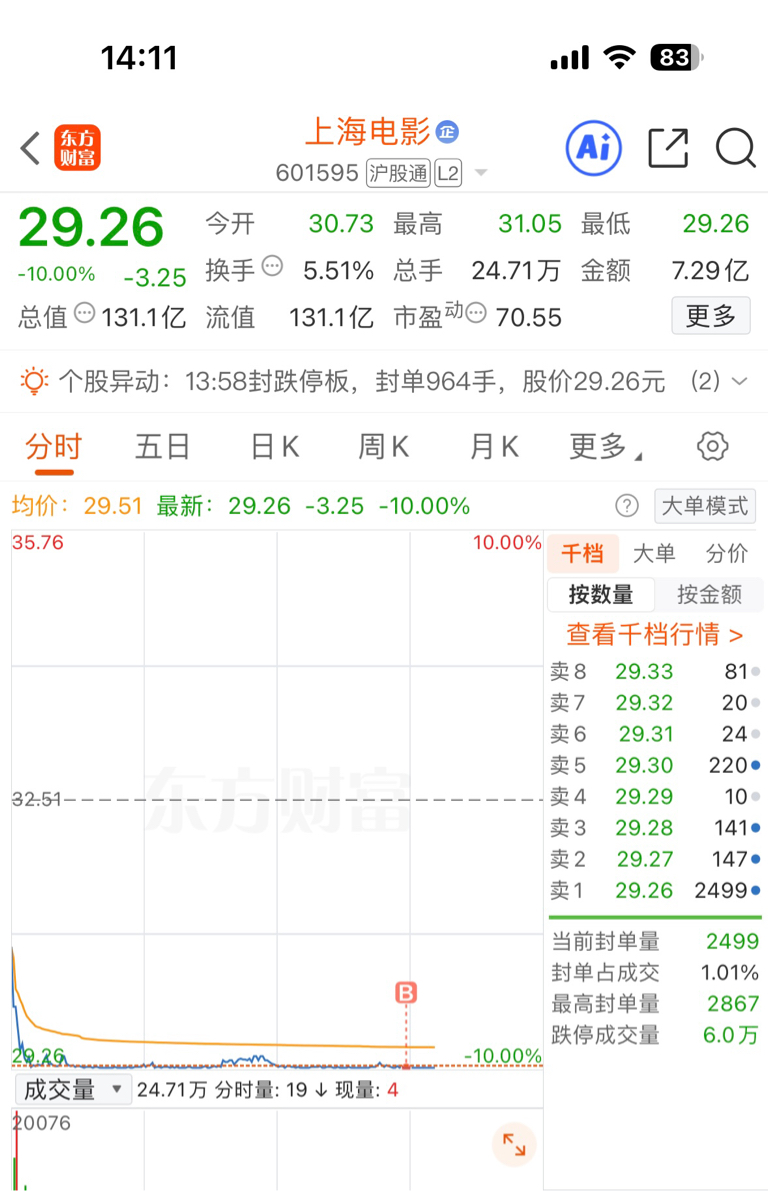
Task: Tap the Wi-Fi icon in status bar
Action: point(620,57)
